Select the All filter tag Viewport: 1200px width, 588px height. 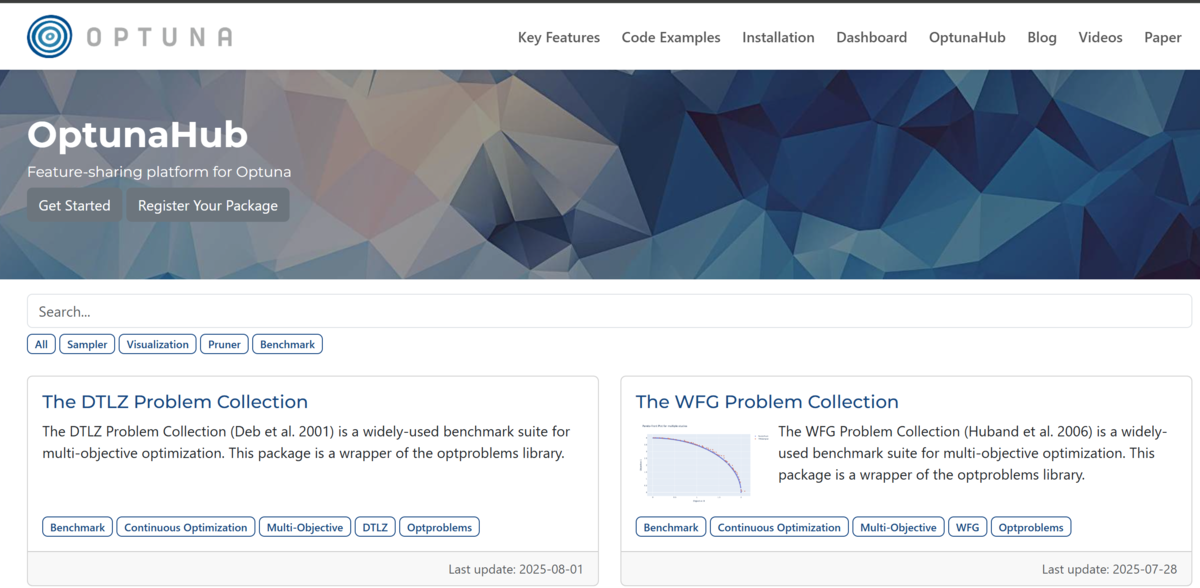[41, 344]
